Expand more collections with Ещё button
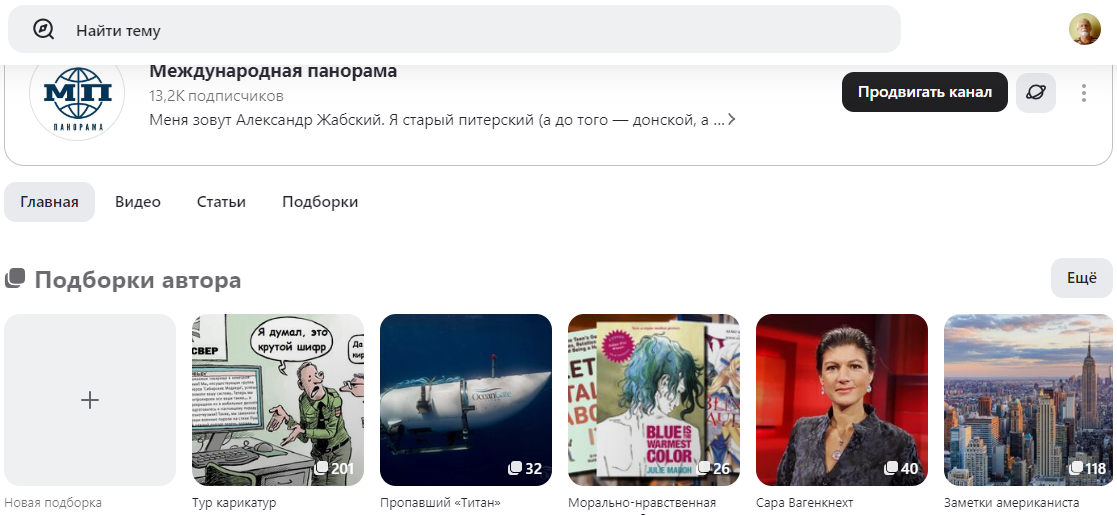 tap(1081, 279)
